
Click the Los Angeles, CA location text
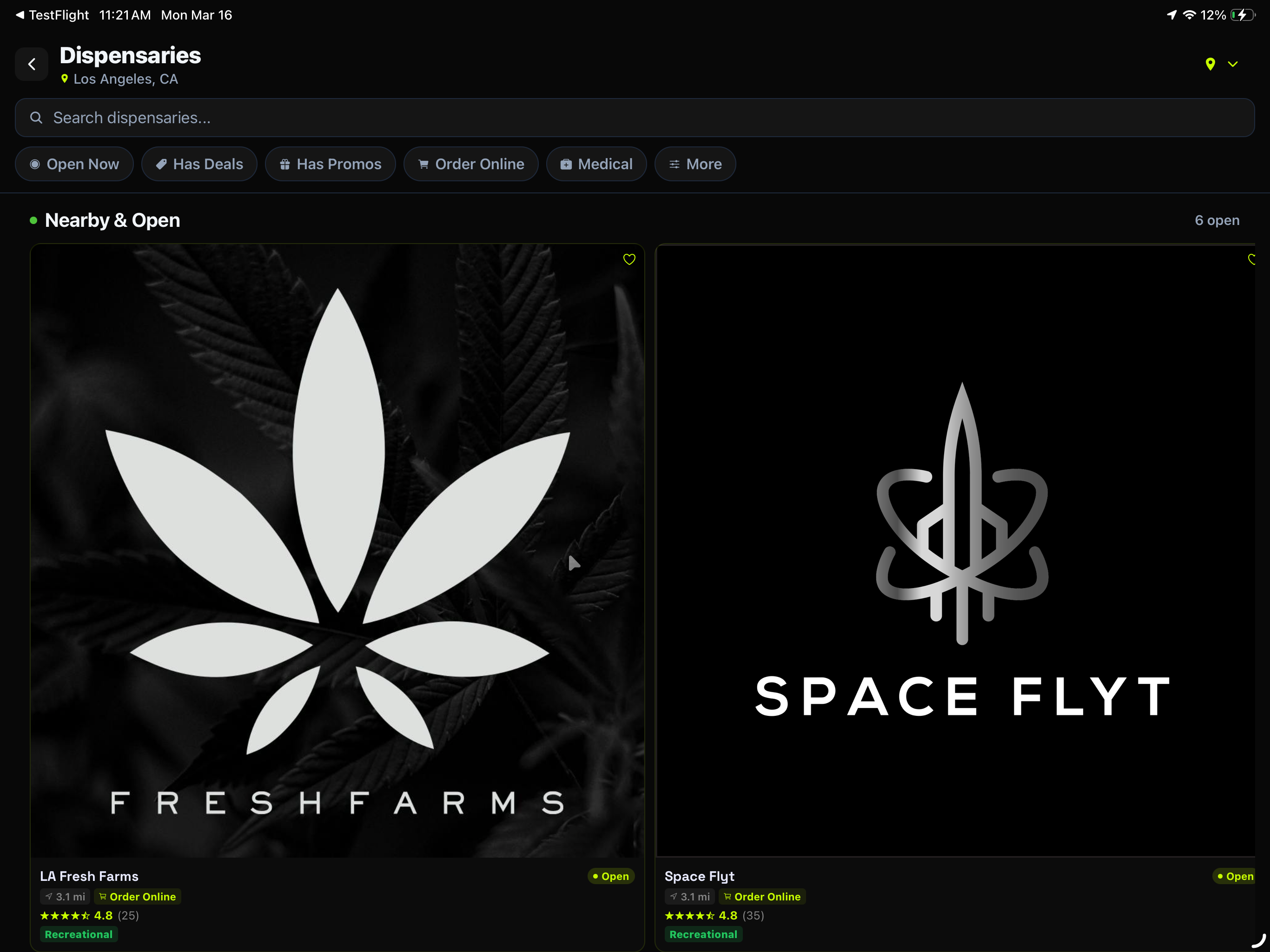click(126, 79)
